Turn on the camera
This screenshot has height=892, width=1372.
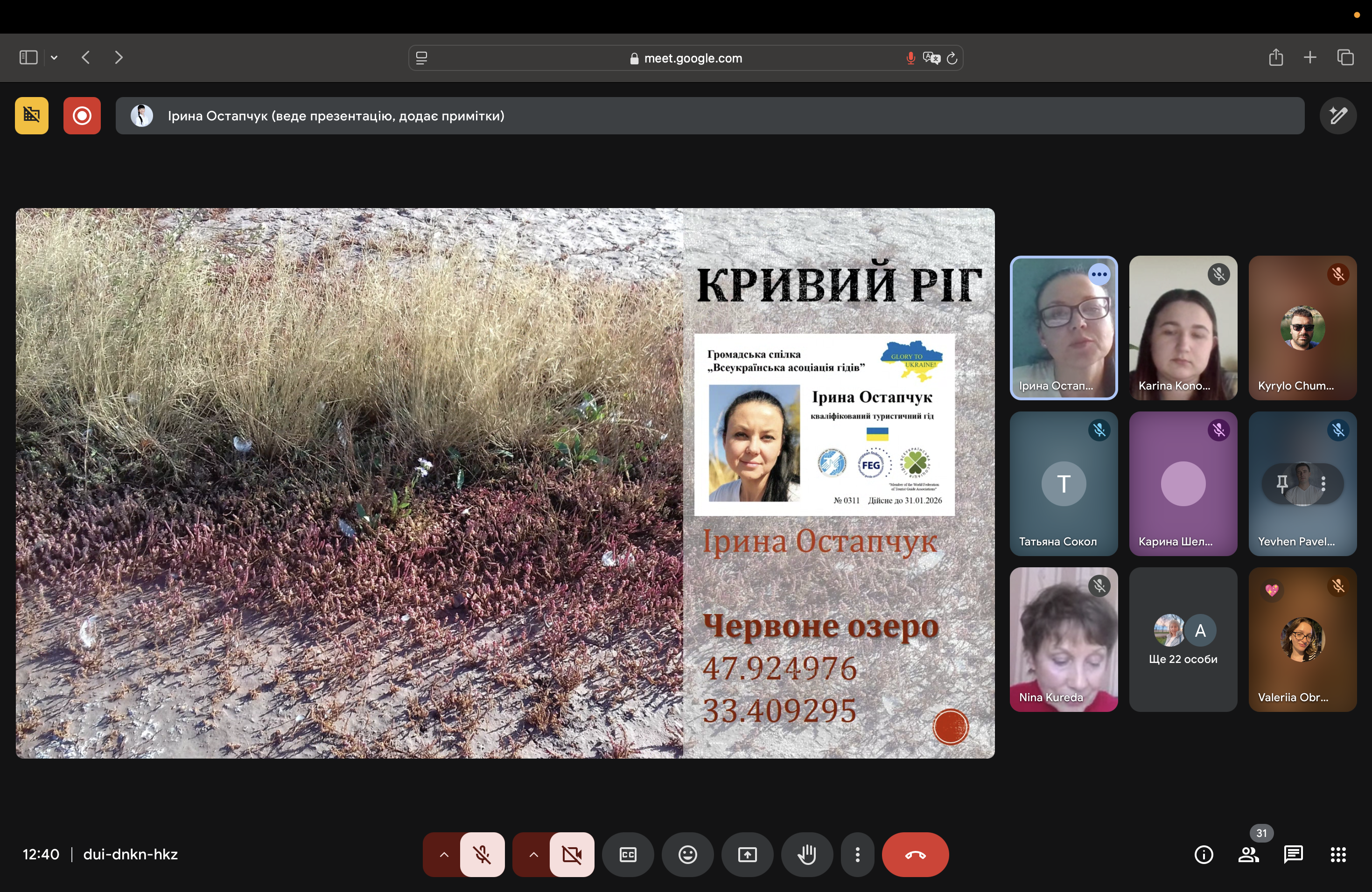tap(571, 855)
